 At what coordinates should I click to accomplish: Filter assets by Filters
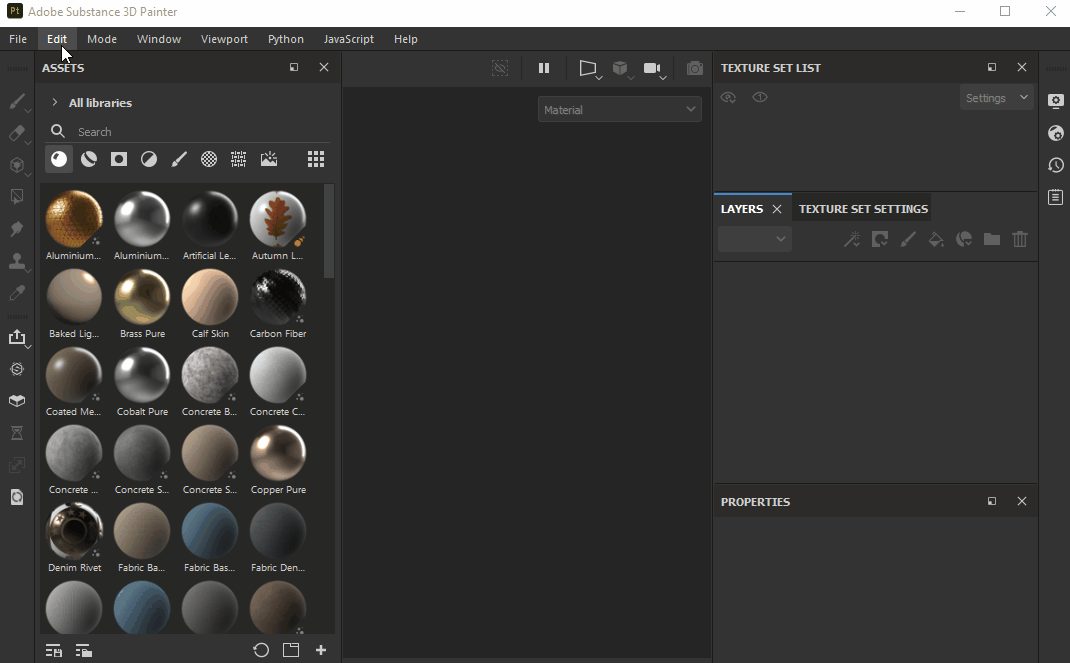click(149, 159)
